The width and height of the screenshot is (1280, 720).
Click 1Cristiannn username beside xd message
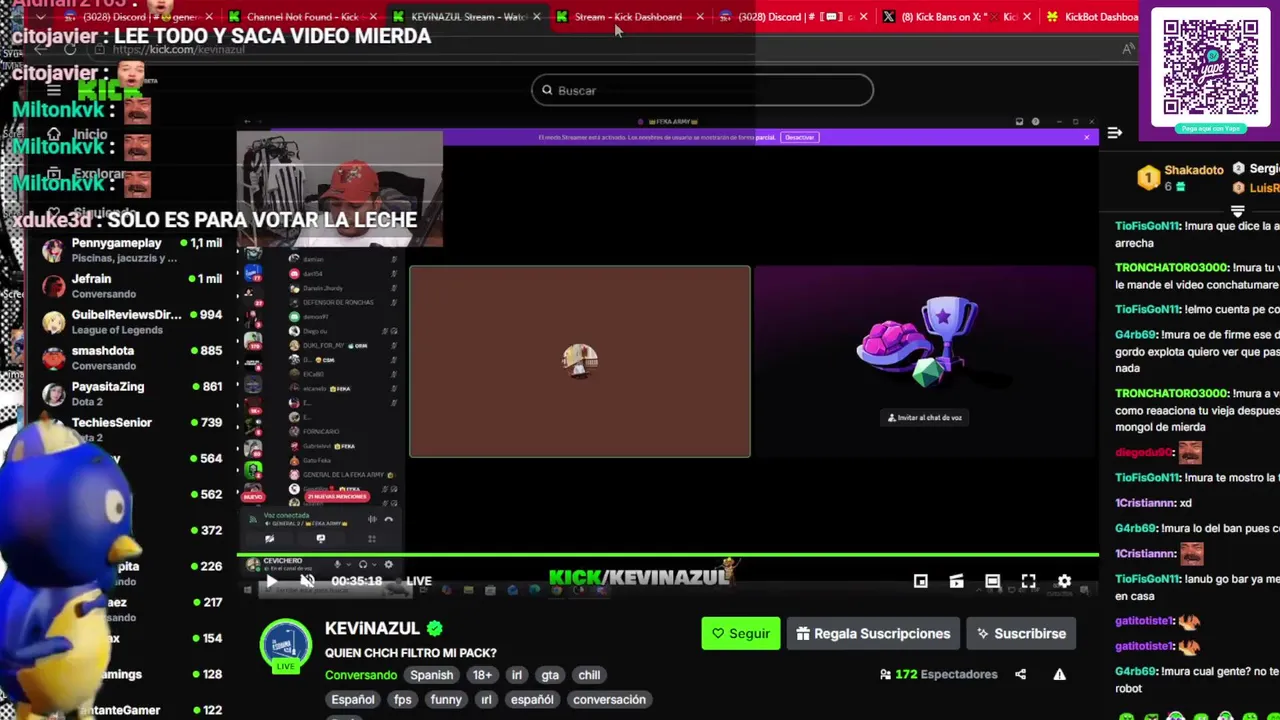click(1145, 503)
